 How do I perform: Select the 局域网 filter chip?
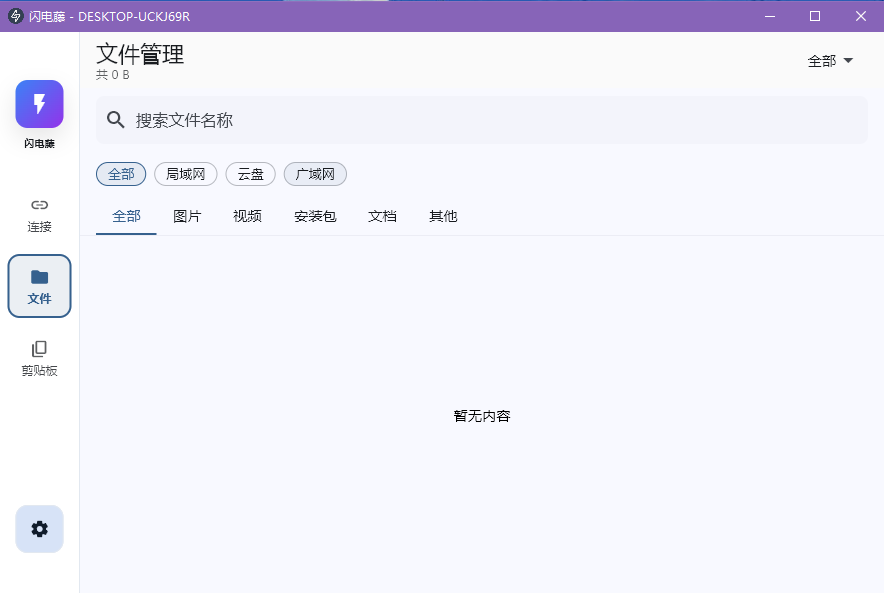pos(185,174)
